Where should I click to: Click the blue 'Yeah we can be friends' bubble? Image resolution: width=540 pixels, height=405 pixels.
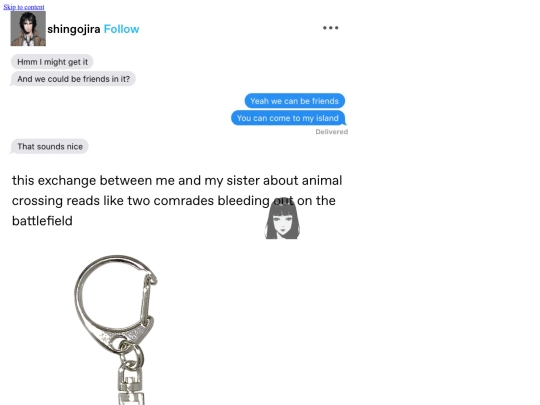(x=294, y=101)
